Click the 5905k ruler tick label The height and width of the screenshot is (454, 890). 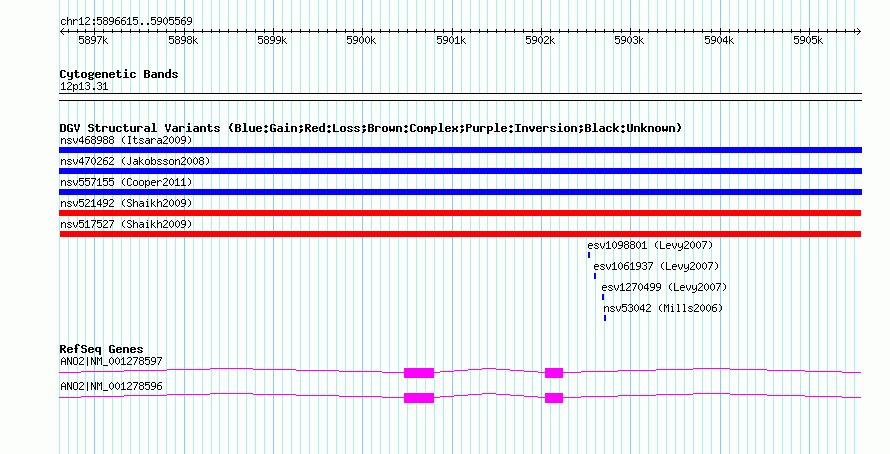pyautogui.click(x=808, y=40)
